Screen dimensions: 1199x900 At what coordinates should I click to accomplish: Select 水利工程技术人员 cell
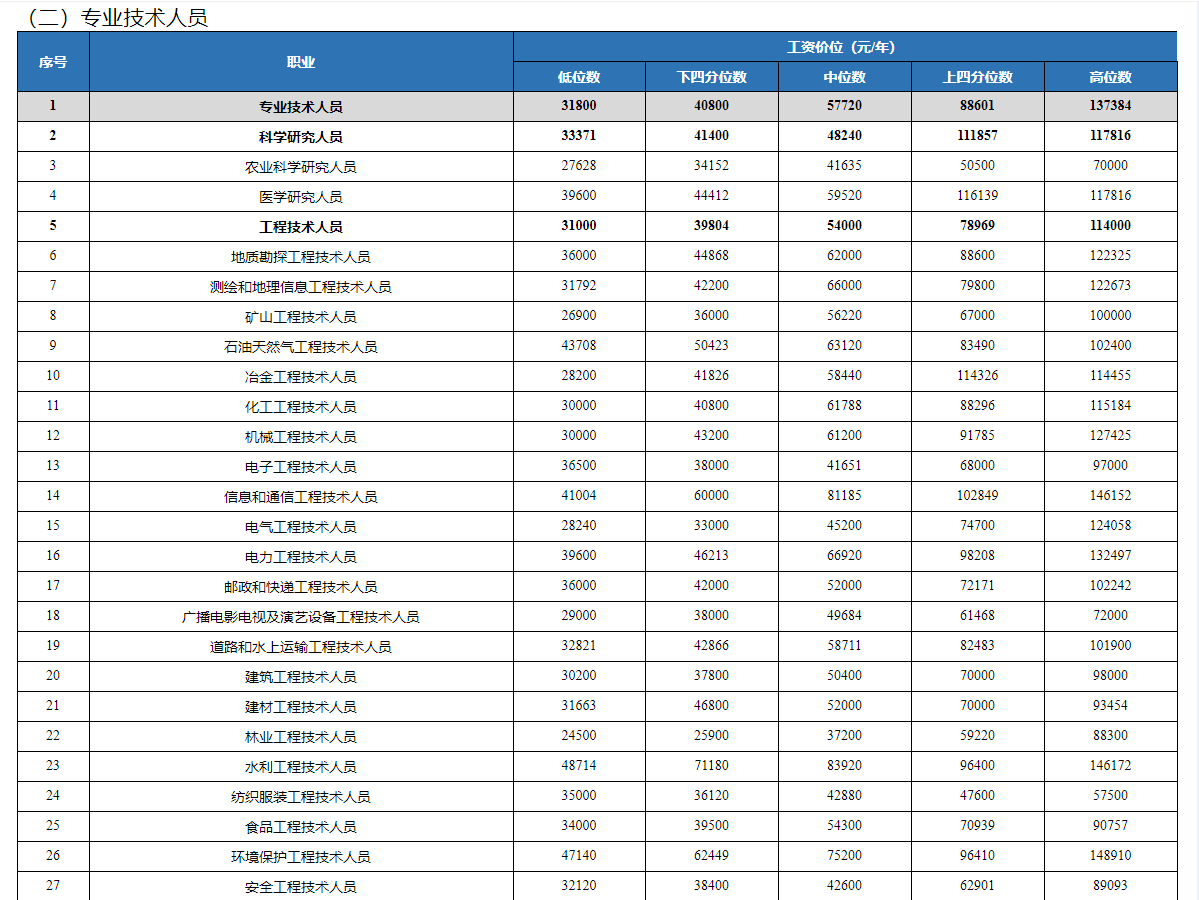pyautogui.click(x=301, y=766)
